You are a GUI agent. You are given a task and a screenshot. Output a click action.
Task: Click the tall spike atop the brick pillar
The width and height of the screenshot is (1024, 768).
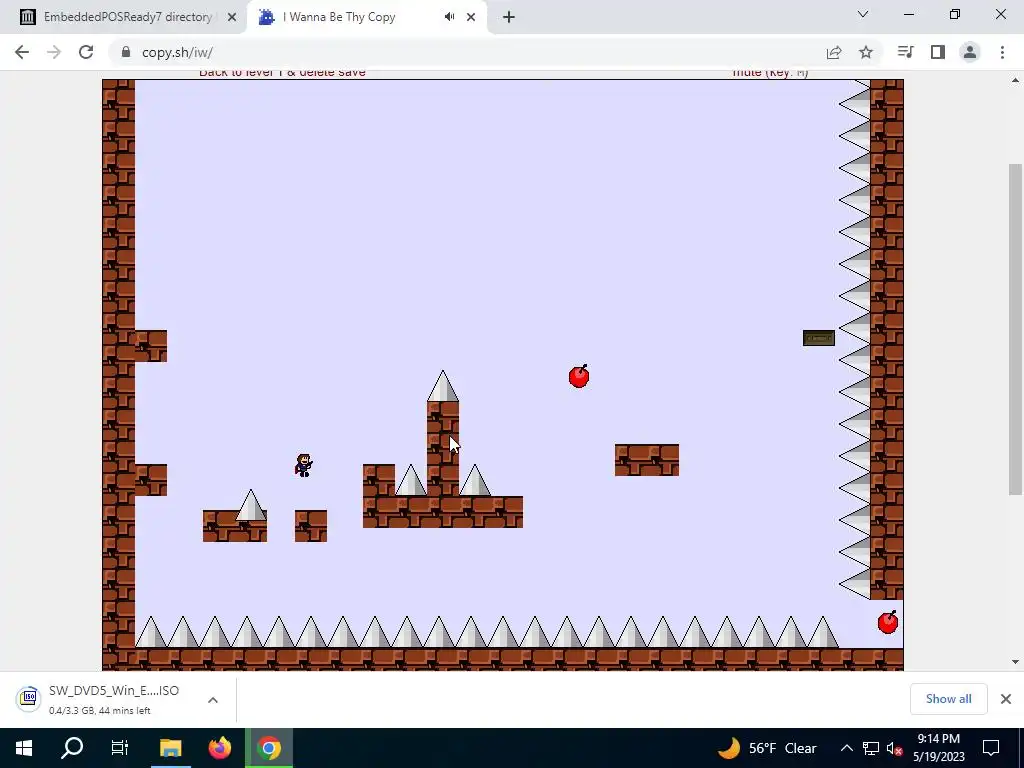point(443,386)
